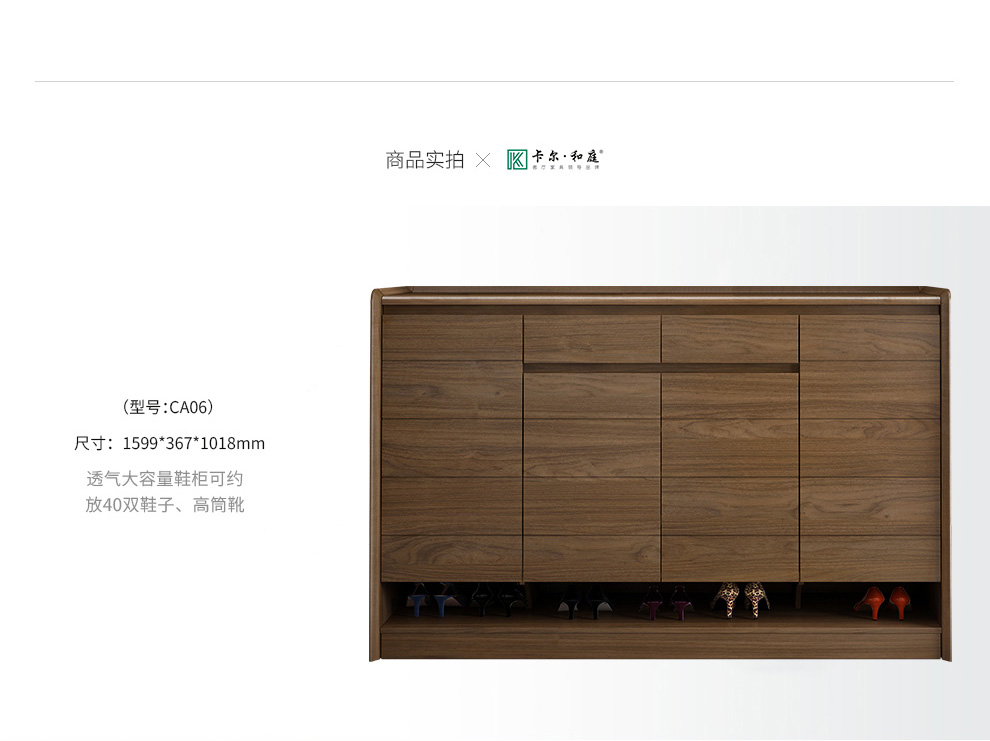This screenshot has height=741, width=990.
Task: Click the 商品实拍 heading text
Action: coord(425,160)
